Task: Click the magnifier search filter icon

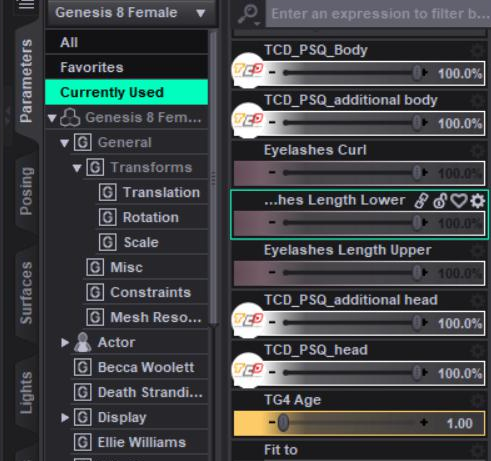Action: [x=249, y=14]
